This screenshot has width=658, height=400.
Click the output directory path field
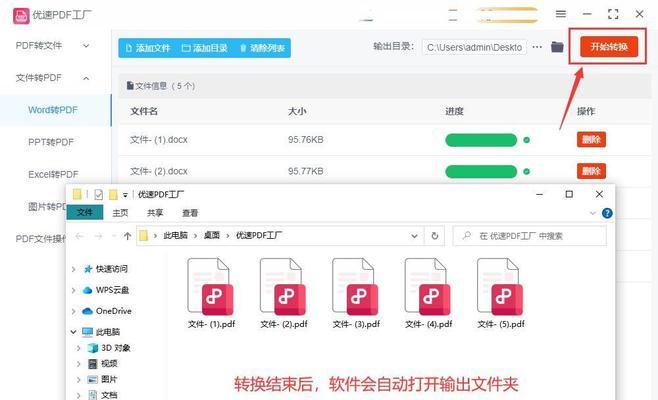474,47
